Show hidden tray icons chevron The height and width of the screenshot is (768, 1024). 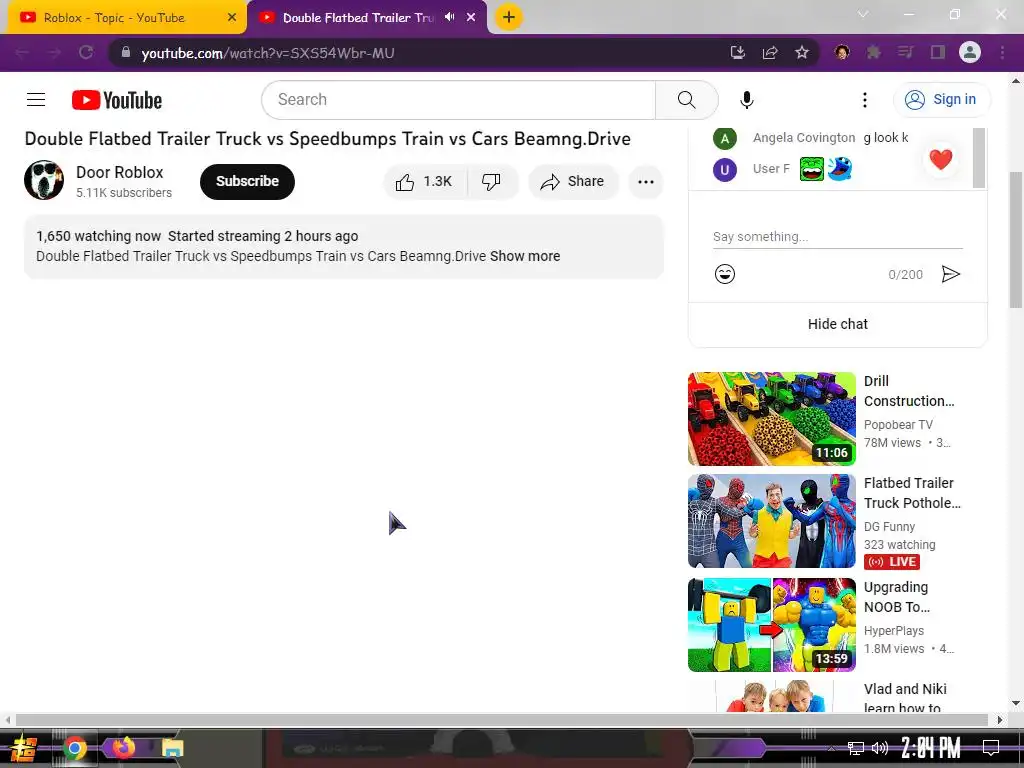pyautogui.click(x=831, y=748)
